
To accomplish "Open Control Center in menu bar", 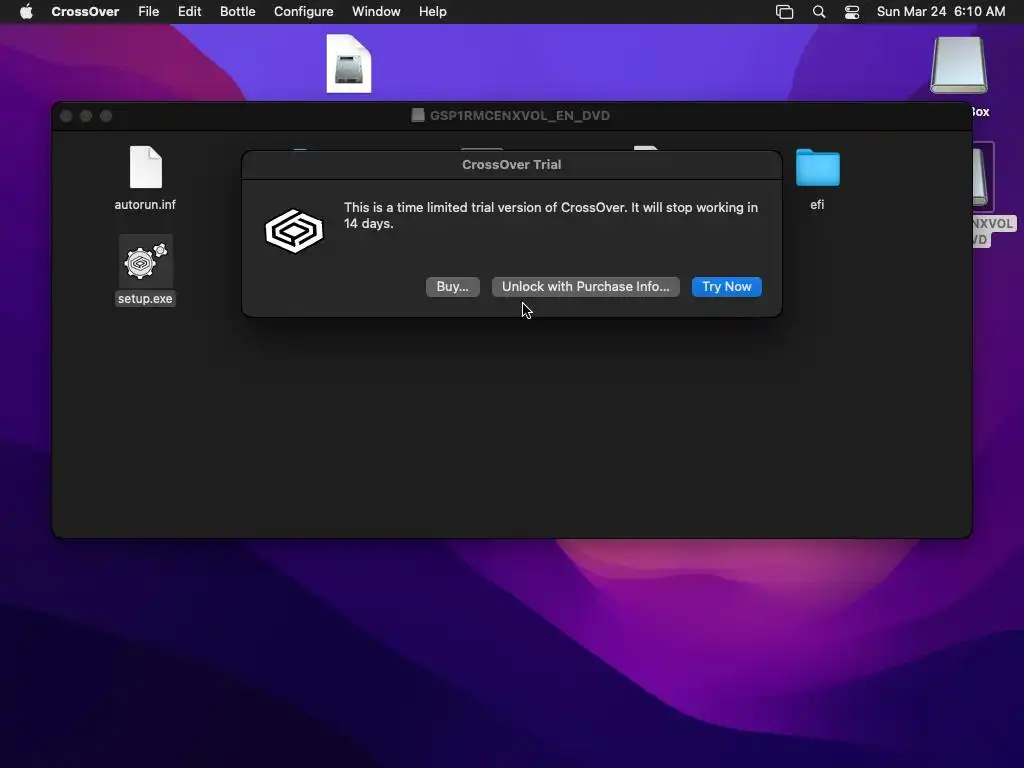I will pos(852,12).
